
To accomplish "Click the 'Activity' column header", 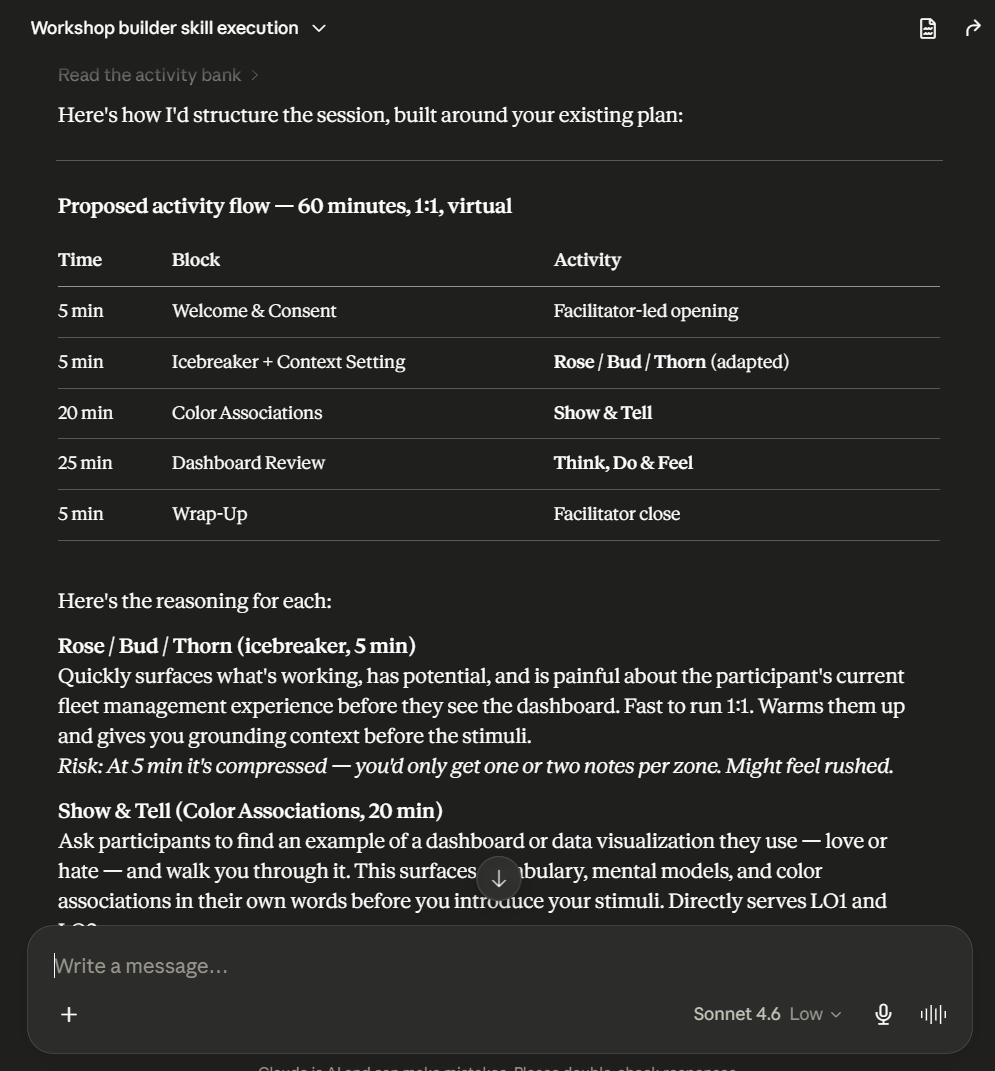I will click(587, 260).
